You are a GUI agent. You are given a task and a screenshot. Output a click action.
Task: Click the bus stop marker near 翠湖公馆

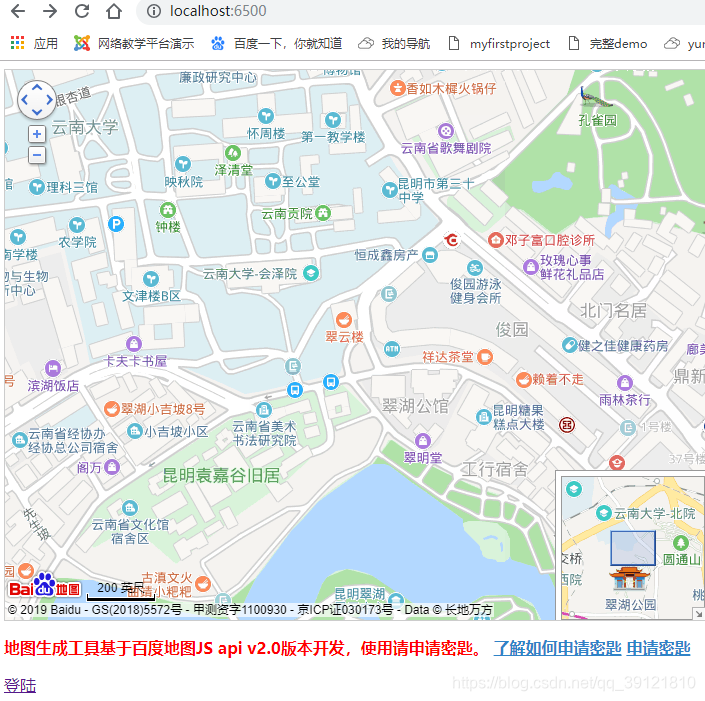click(331, 382)
